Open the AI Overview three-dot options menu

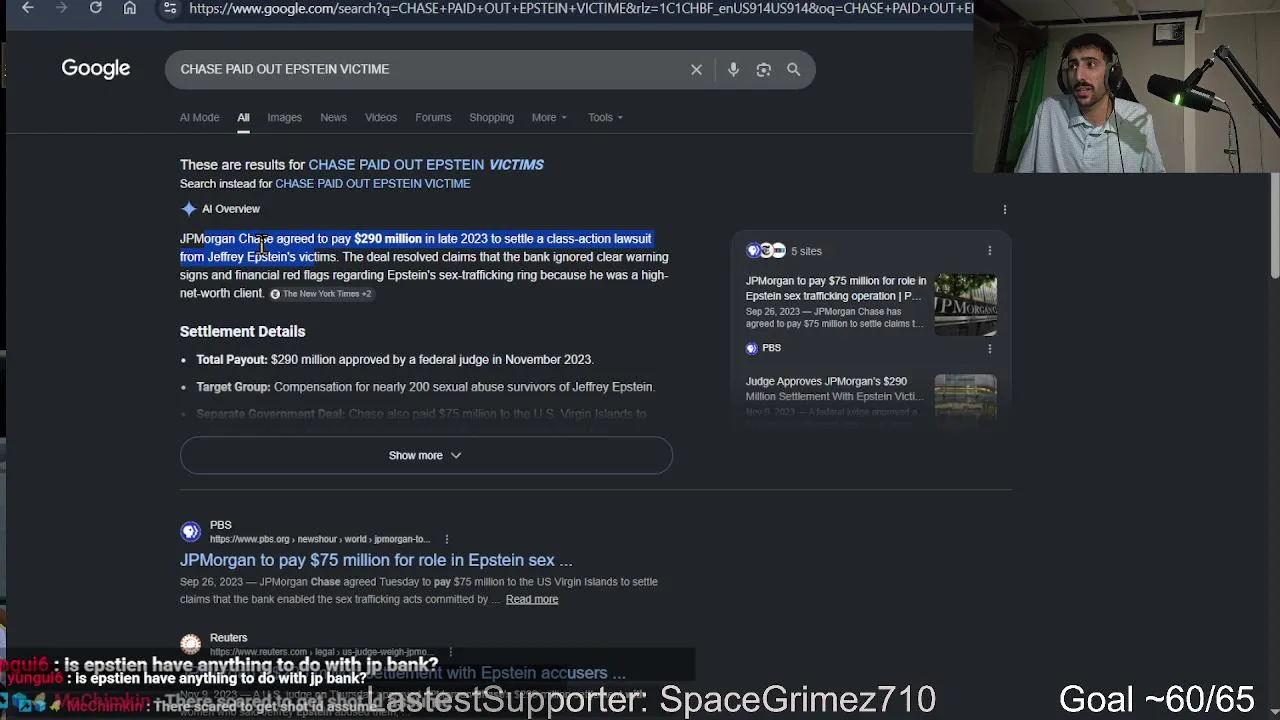tap(1005, 209)
